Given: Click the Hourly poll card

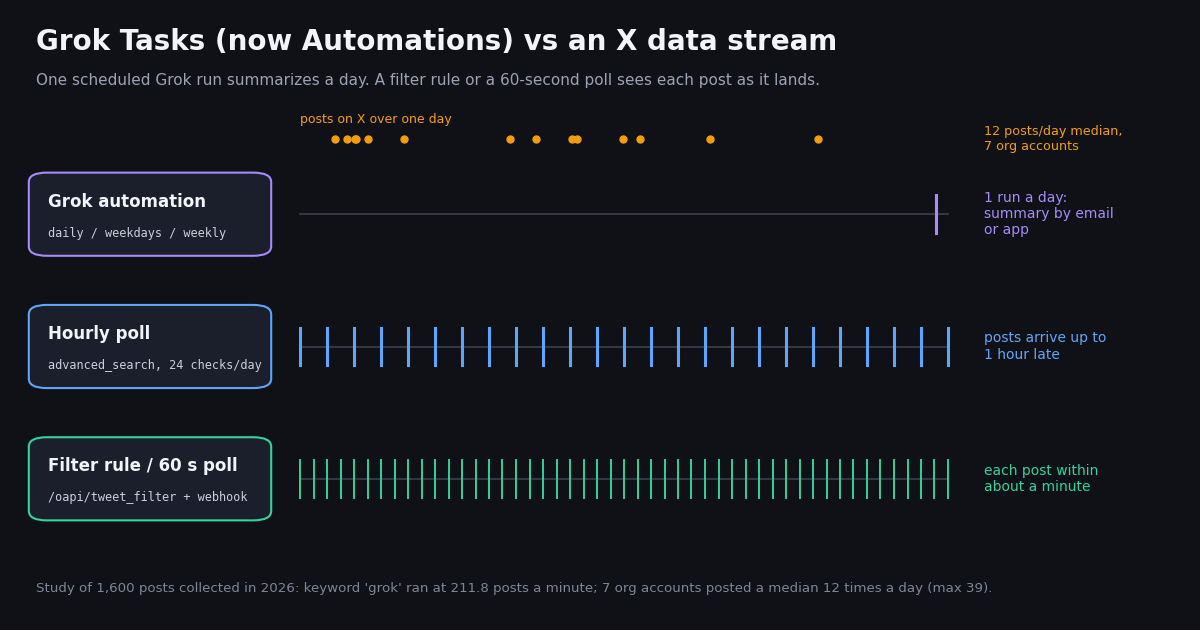Looking at the screenshot, I should (150, 346).
